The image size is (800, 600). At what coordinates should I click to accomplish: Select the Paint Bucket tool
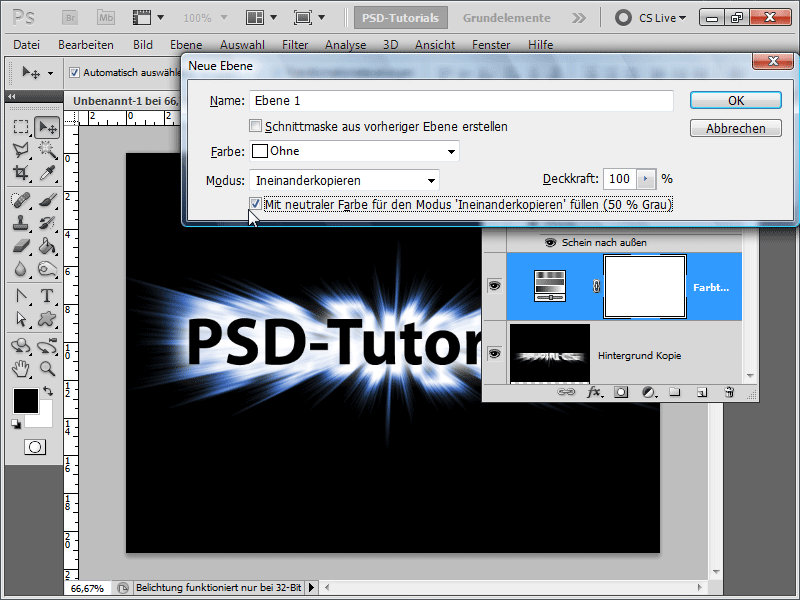(x=47, y=246)
